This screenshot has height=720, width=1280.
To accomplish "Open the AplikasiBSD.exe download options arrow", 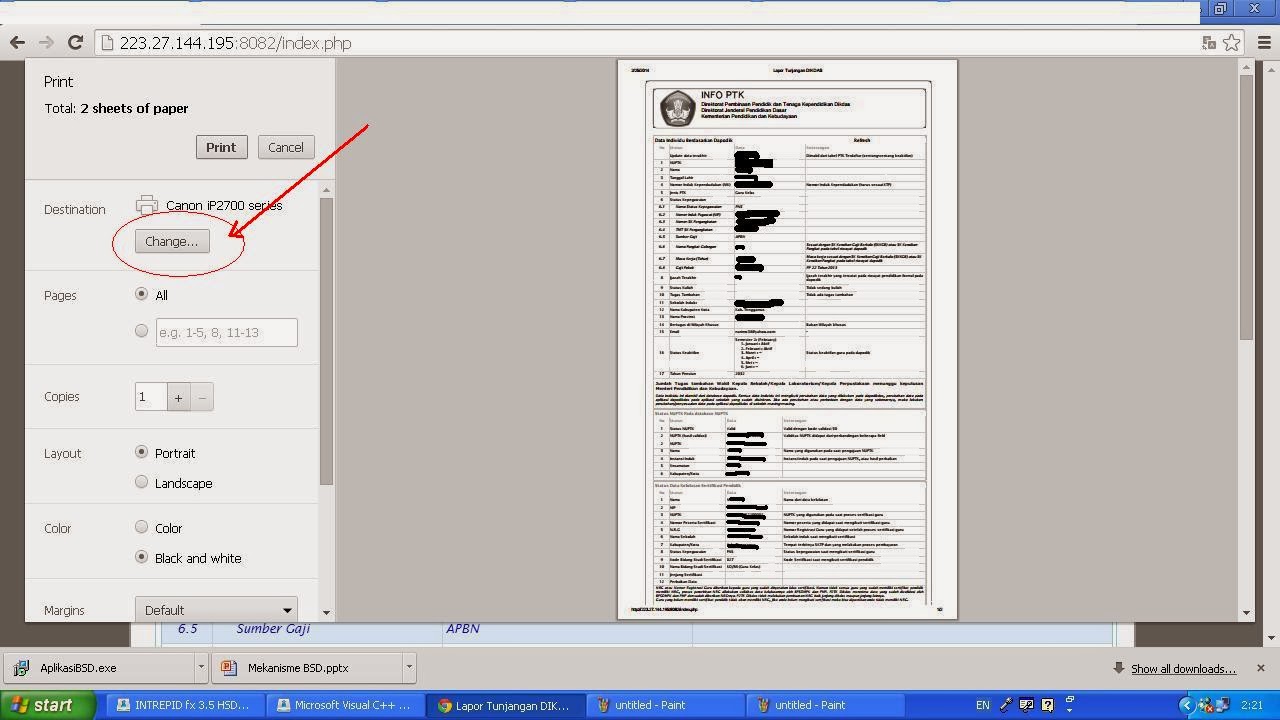I will pyautogui.click(x=199, y=667).
